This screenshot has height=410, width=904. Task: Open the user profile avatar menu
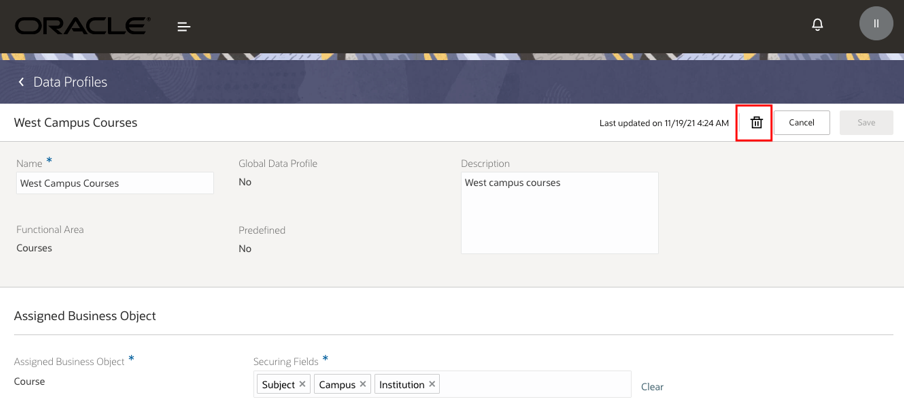[876, 24]
